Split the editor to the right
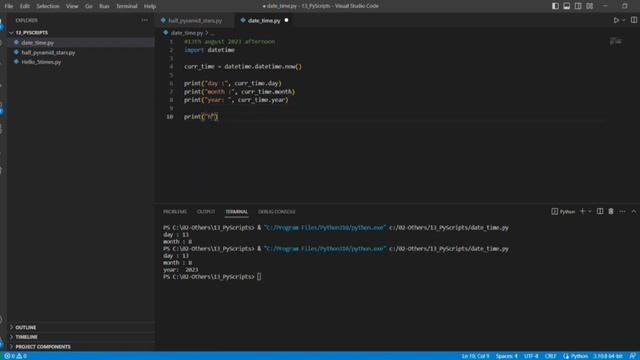Image resolution: width=640 pixels, height=360 pixels. [633, 20]
